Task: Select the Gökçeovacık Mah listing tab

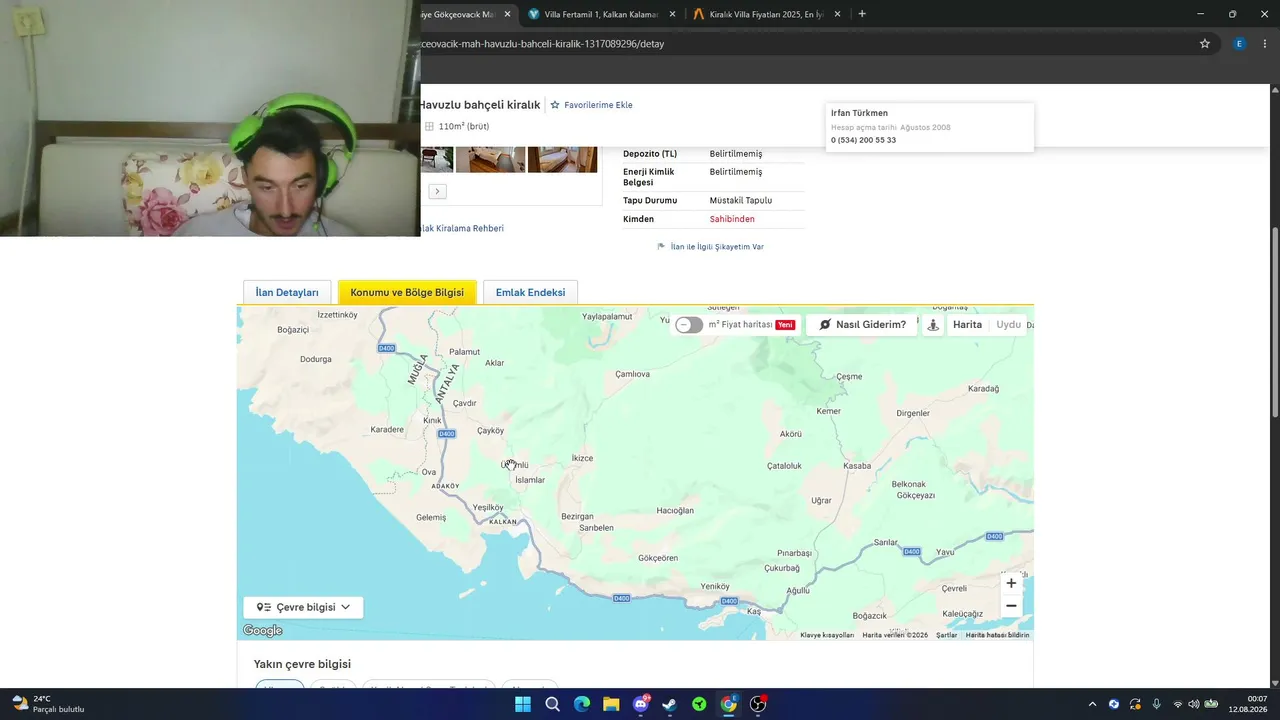Action: [457, 14]
